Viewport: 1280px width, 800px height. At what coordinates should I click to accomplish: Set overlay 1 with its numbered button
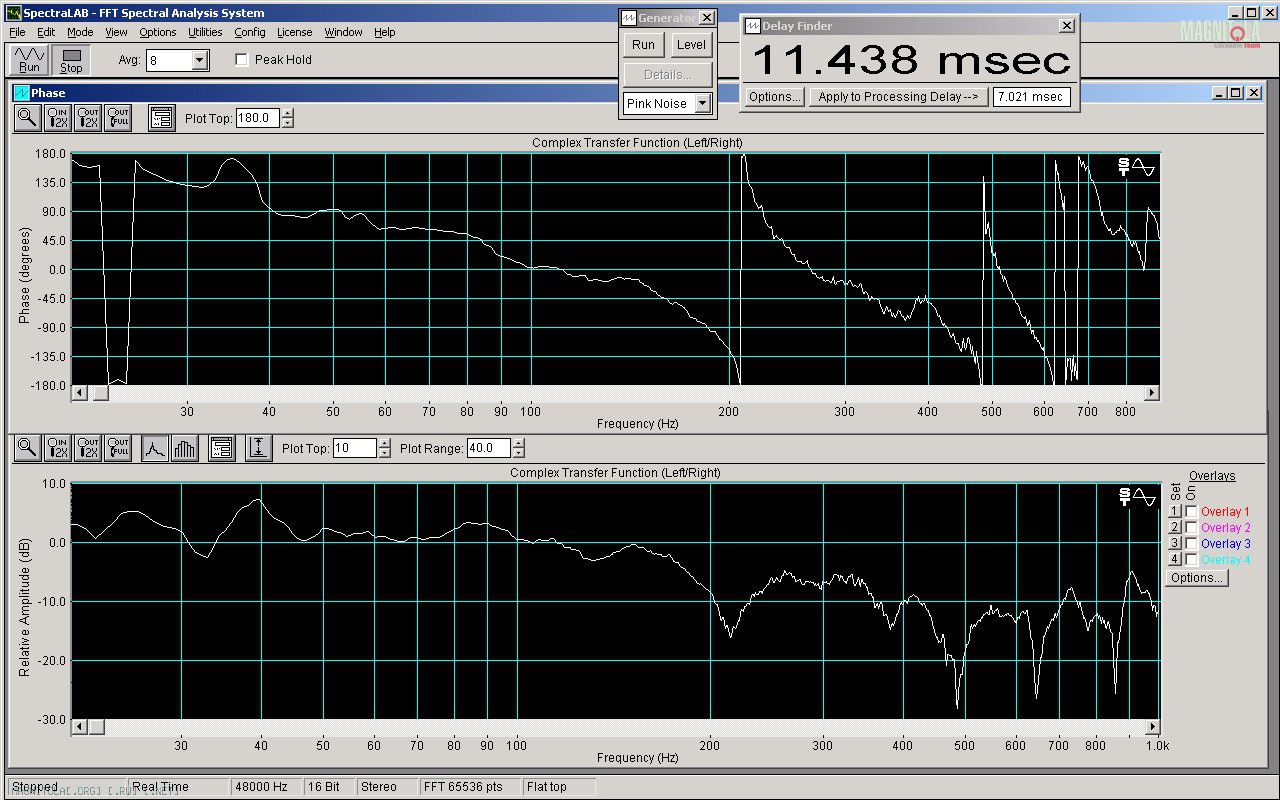(x=1176, y=512)
